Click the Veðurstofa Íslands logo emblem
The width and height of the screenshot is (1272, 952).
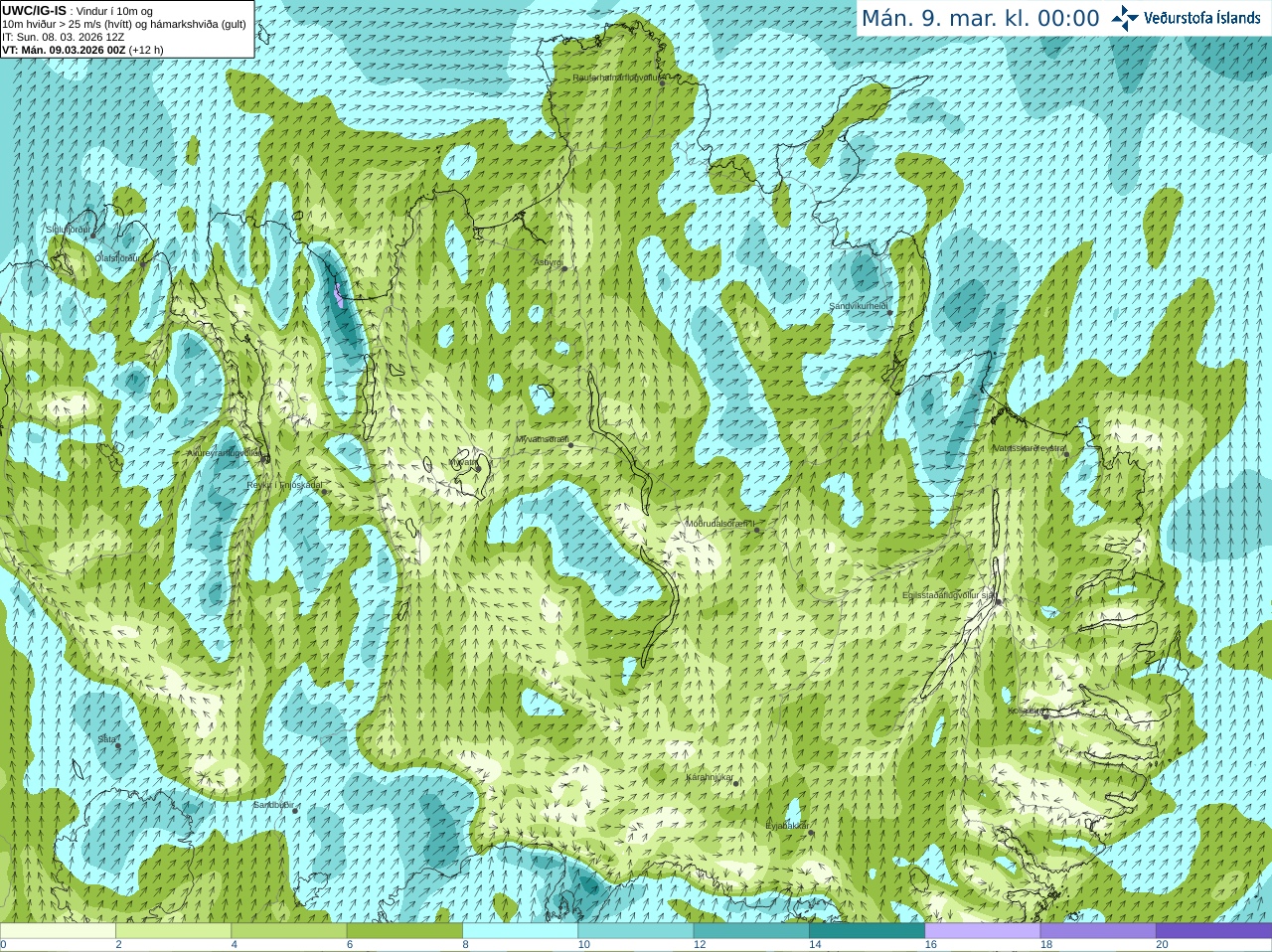[1125, 18]
